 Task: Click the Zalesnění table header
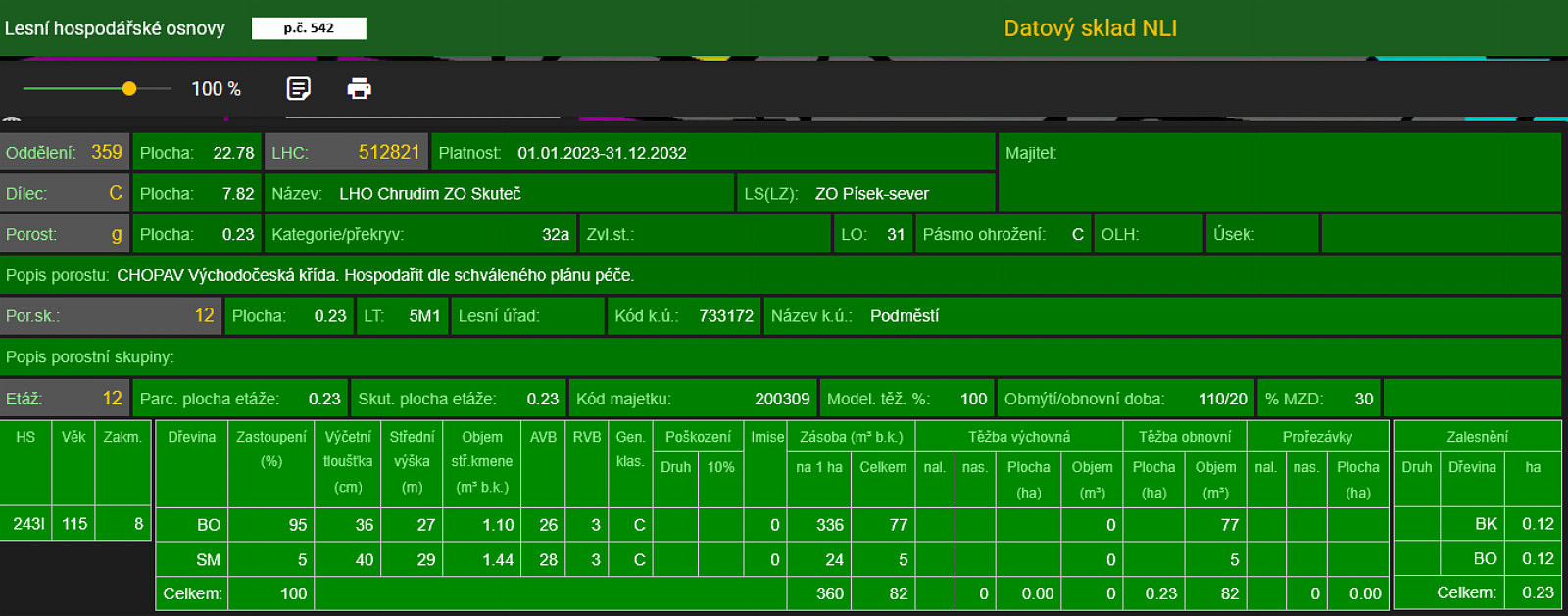(x=1477, y=437)
